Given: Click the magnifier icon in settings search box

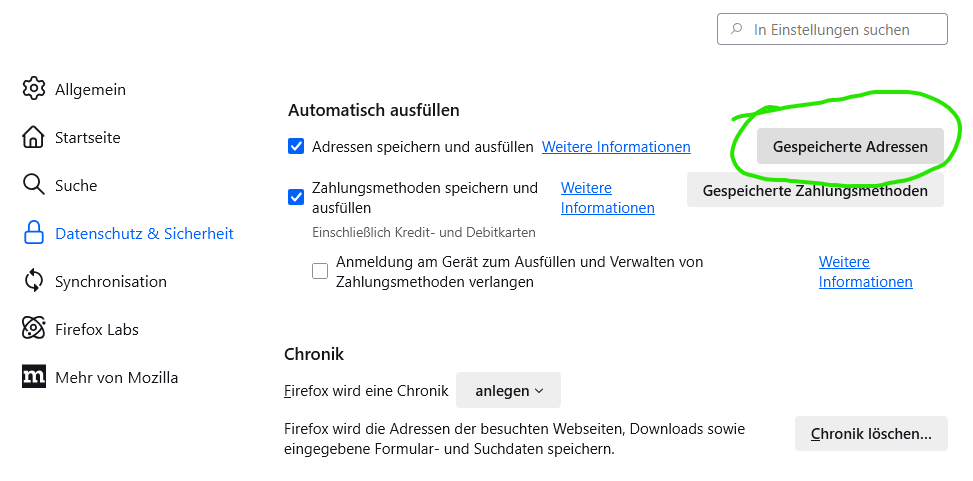Looking at the screenshot, I should click(x=737, y=30).
